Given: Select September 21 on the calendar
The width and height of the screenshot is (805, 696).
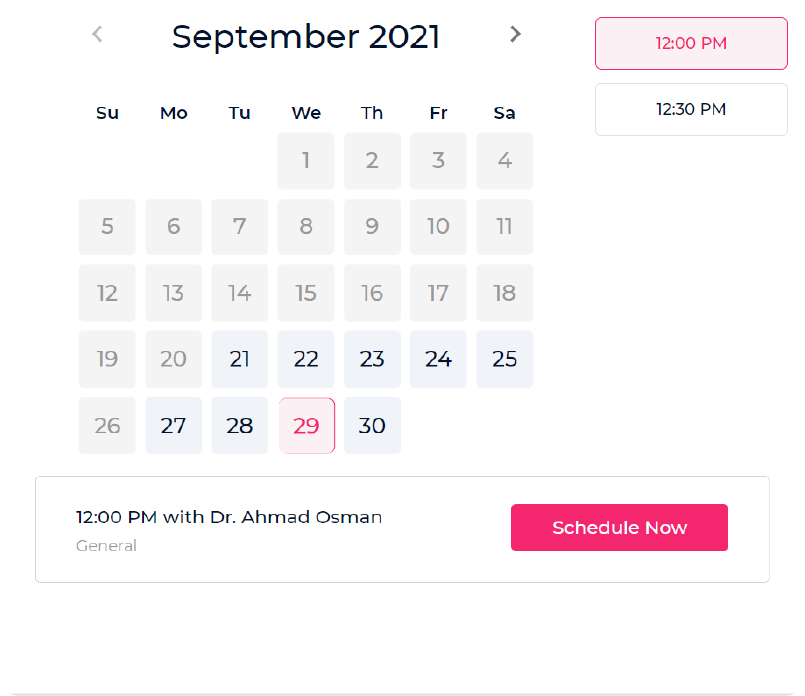Looking at the screenshot, I should point(240,359).
